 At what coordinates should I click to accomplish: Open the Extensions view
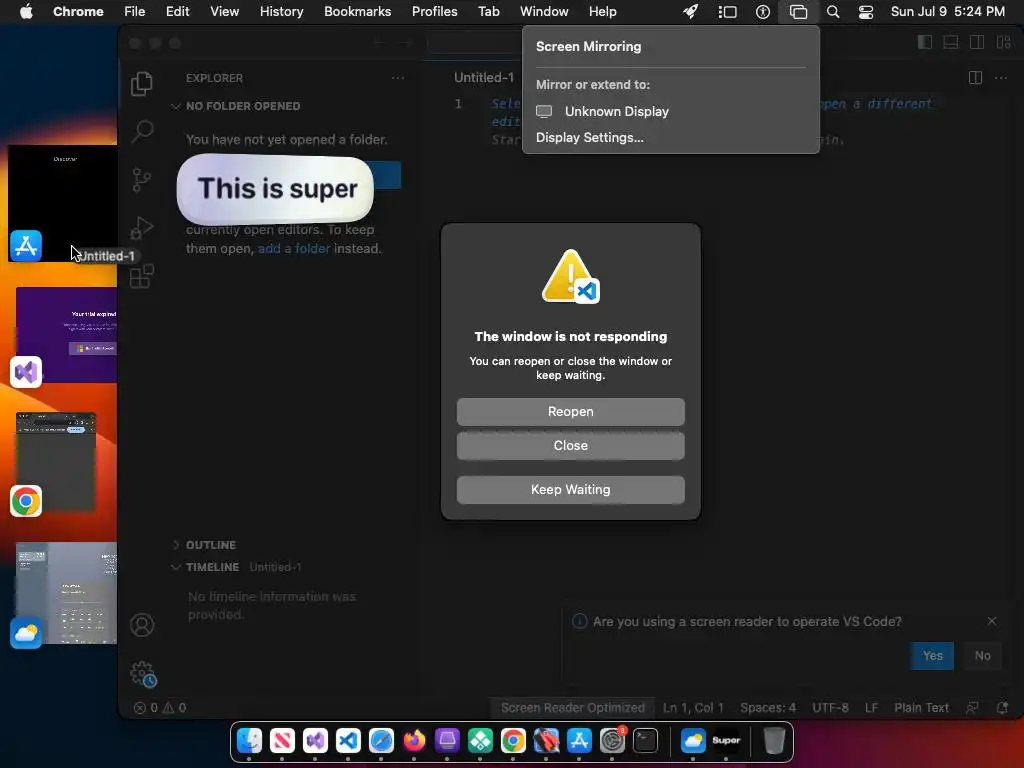coord(142,276)
